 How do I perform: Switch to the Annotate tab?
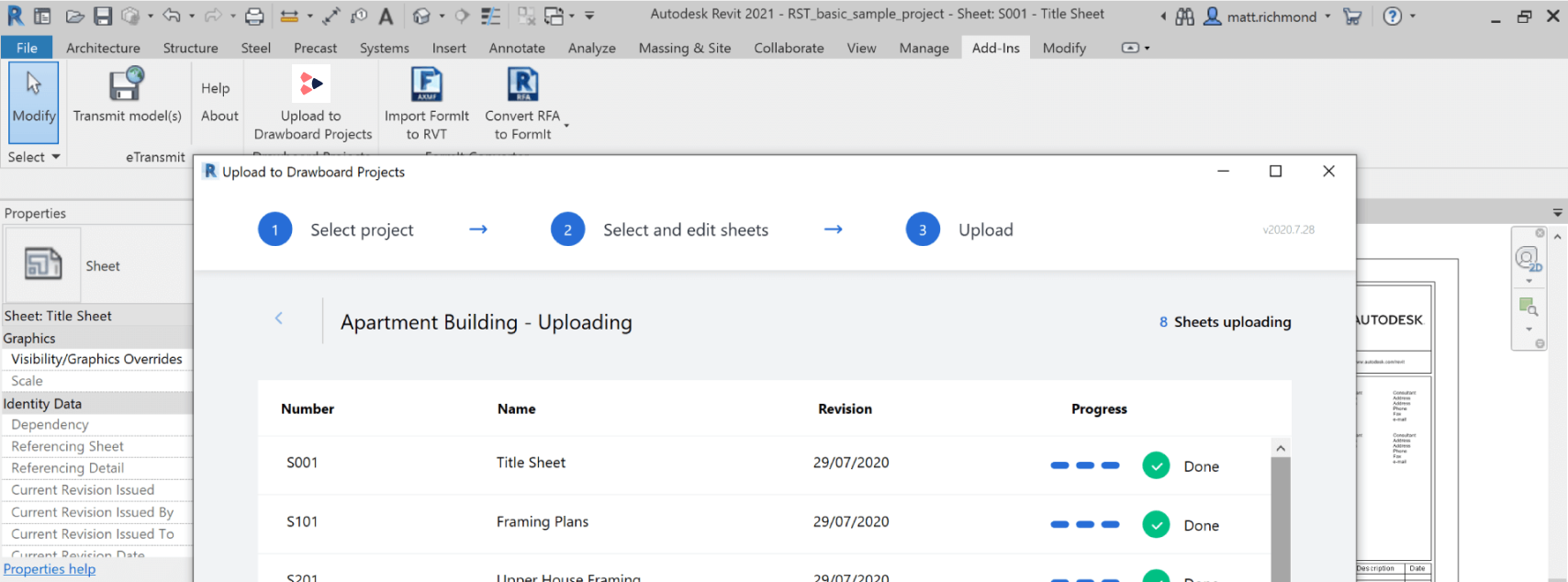tap(517, 48)
